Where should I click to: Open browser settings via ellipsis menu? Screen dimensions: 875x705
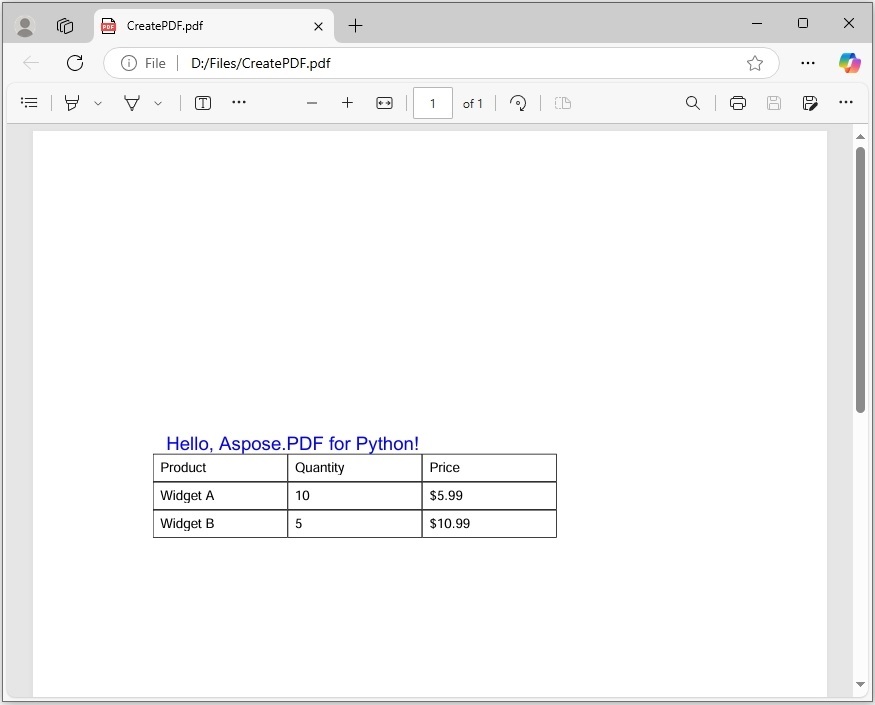808,62
